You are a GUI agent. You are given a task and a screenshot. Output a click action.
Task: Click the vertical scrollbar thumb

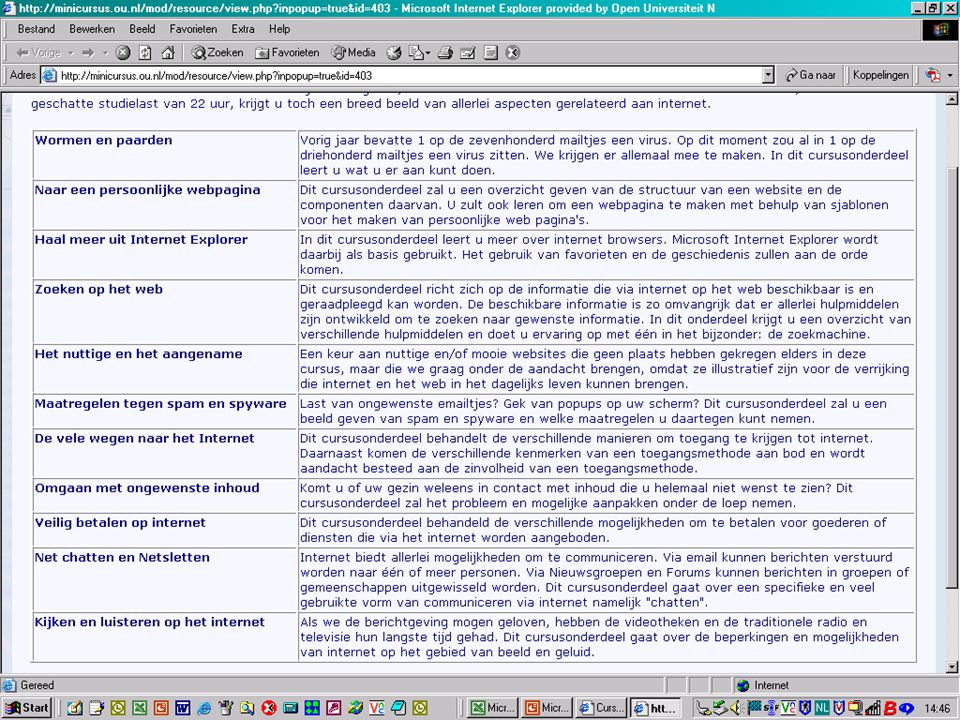coord(952,378)
